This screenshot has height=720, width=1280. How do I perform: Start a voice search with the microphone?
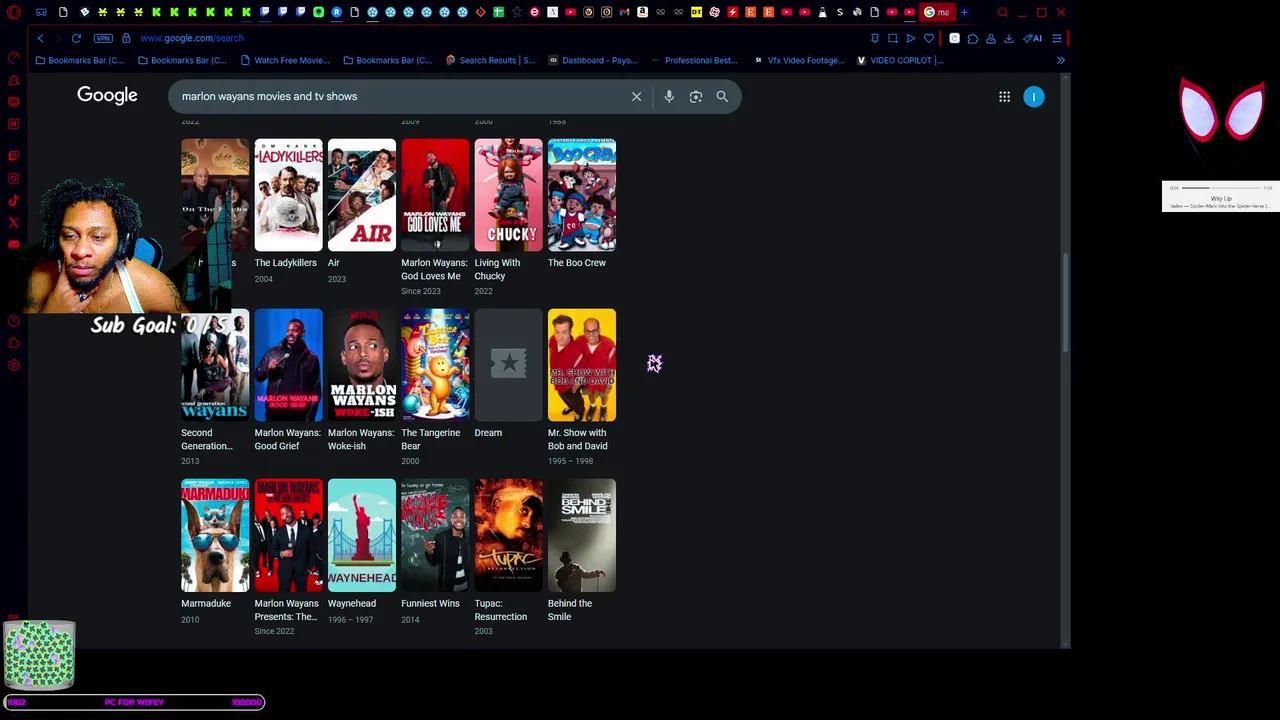click(669, 97)
